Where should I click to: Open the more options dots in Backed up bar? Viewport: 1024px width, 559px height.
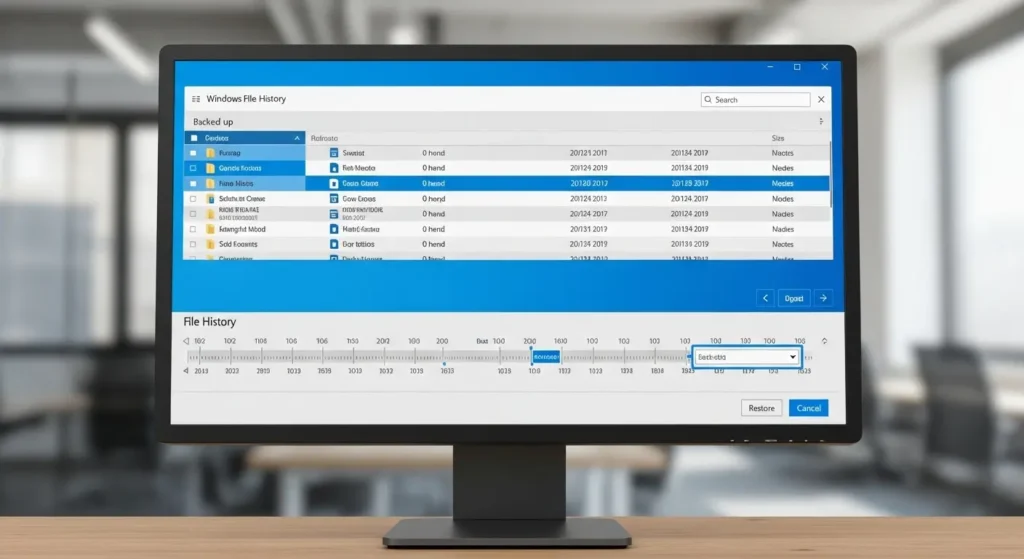[821, 121]
